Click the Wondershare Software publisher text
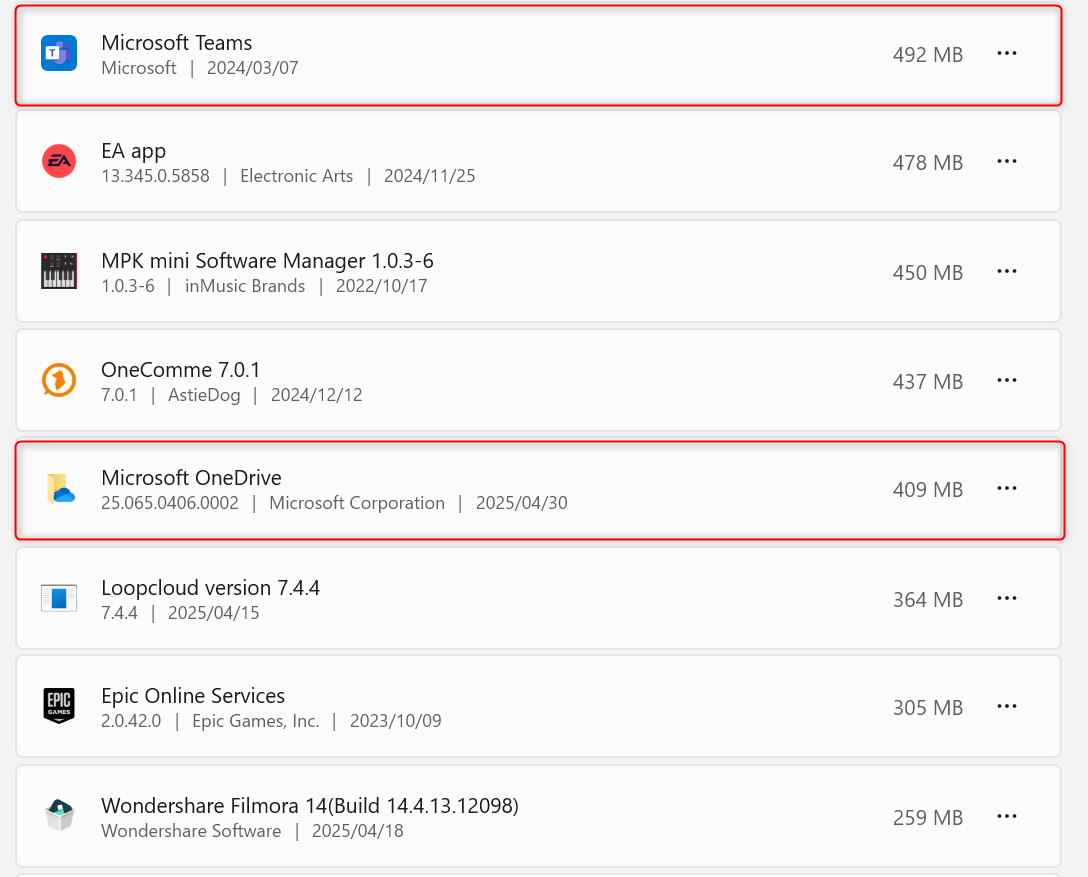The height and width of the screenshot is (877, 1088). click(191, 831)
